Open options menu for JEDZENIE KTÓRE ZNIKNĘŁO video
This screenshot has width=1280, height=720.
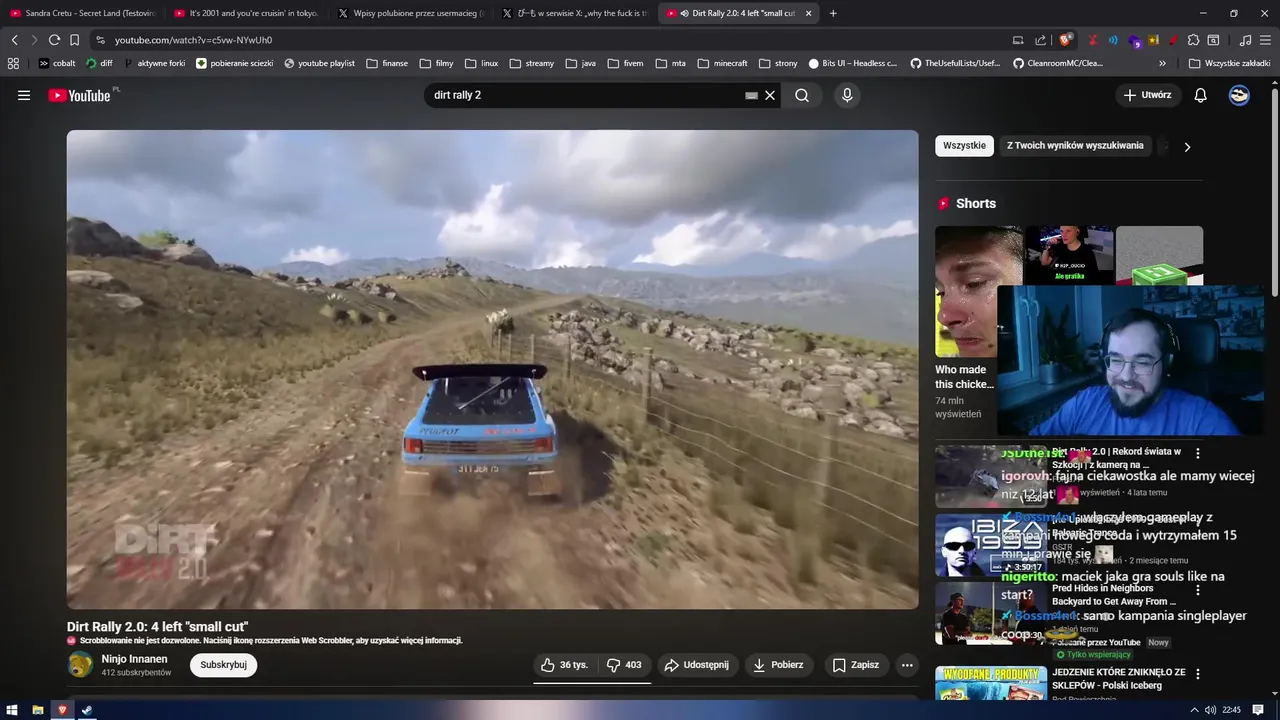1198,674
